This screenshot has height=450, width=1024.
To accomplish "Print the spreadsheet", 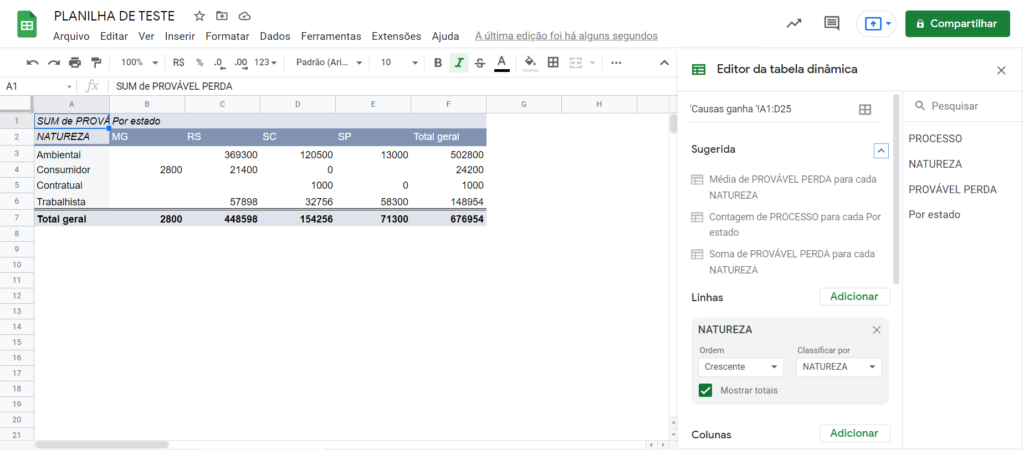I will click(x=75, y=63).
